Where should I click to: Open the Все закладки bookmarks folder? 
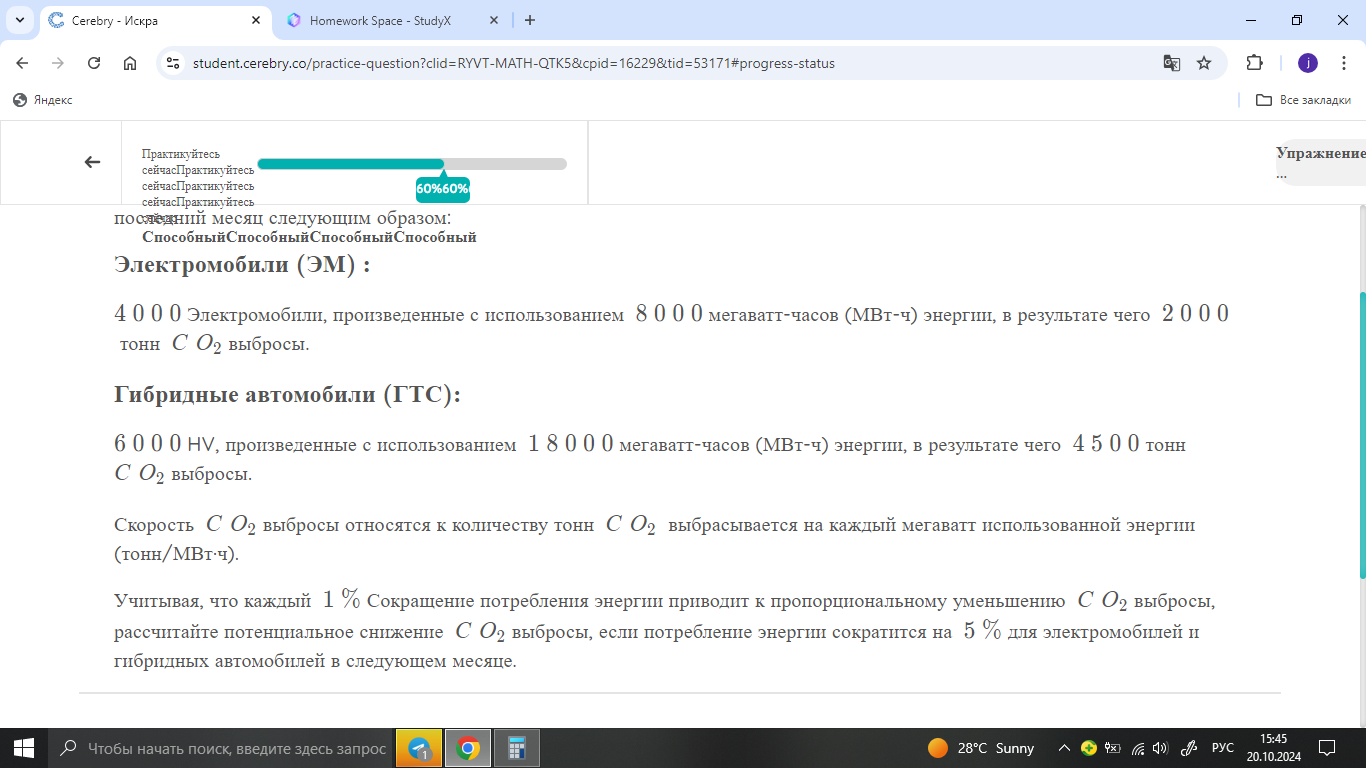point(1303,100)
